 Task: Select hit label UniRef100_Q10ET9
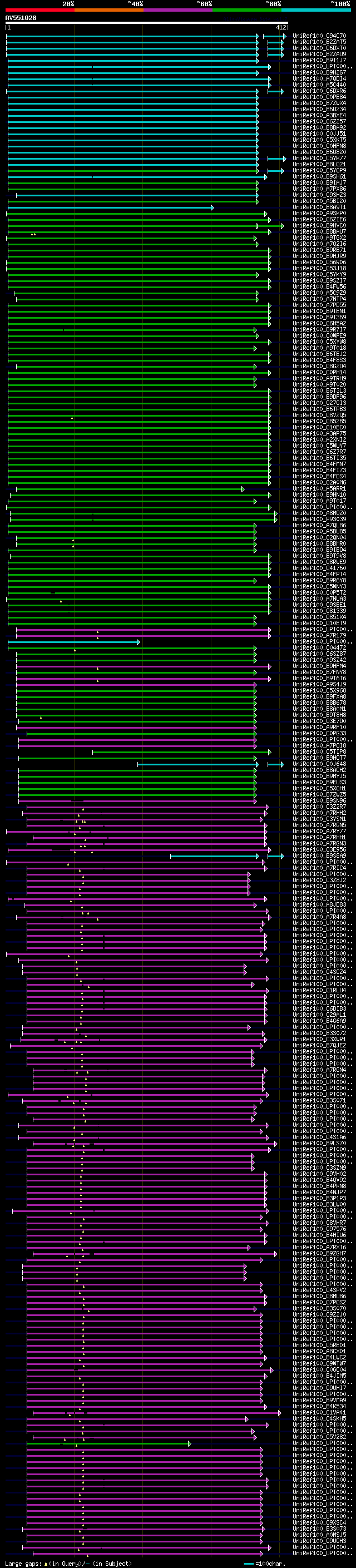pos(319,624)
